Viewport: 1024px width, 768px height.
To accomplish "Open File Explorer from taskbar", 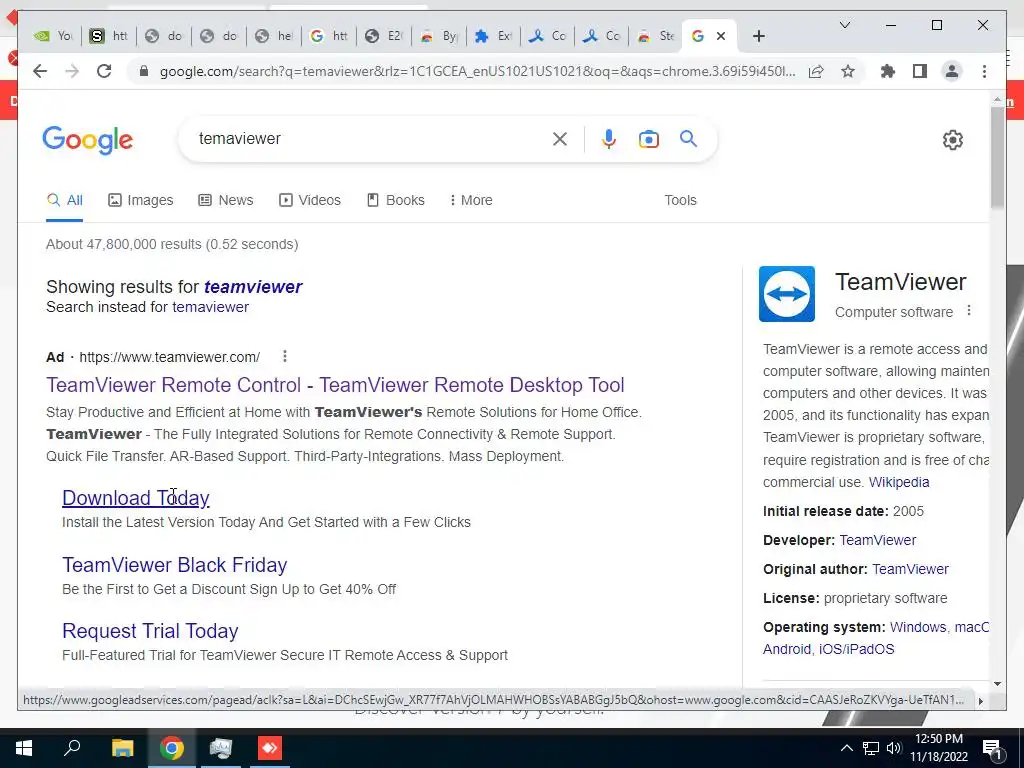I will pyautogui.click(x=122, y=748).
